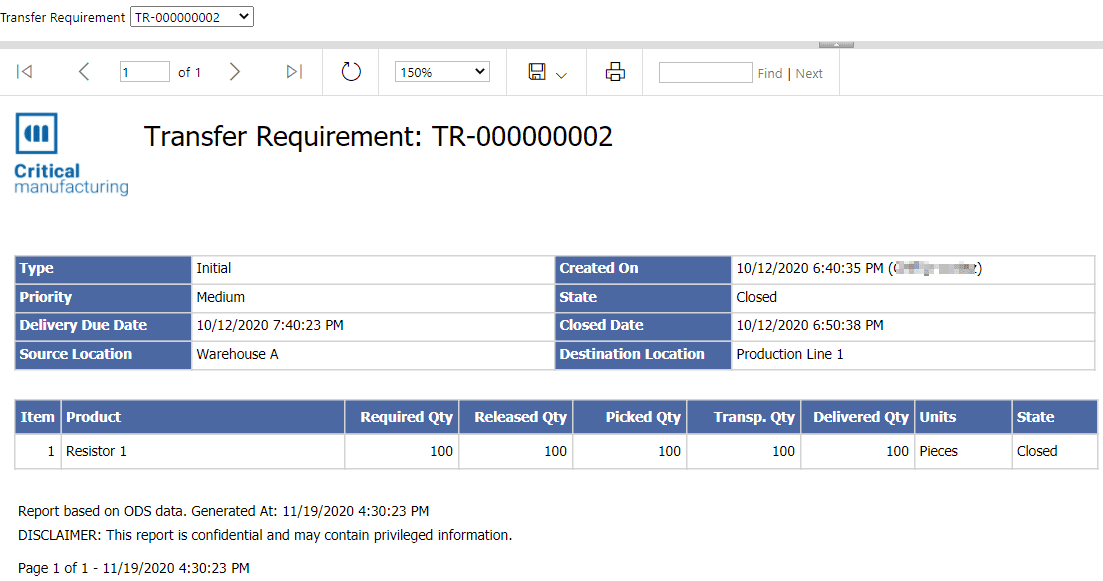Click the find text input box

pyautogui.click(x=705, y=72)
